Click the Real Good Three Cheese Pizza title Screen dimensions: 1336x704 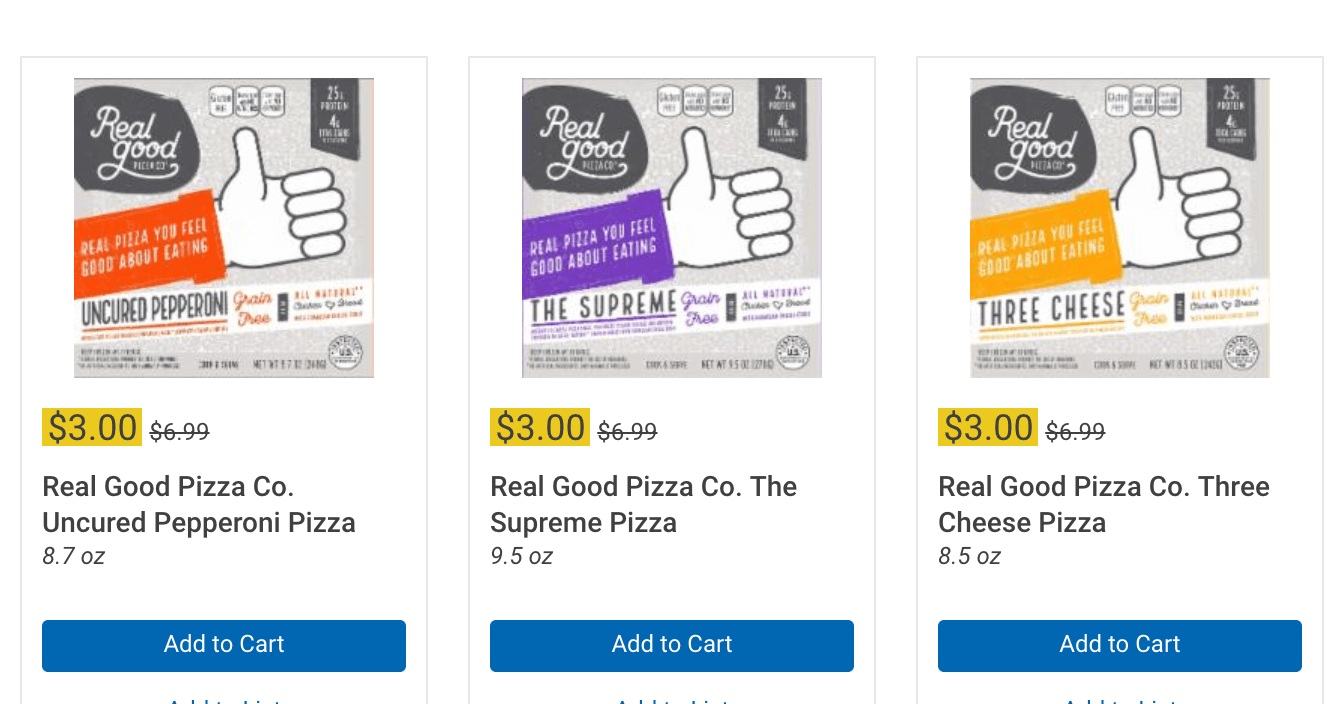tap(1103, 505)
